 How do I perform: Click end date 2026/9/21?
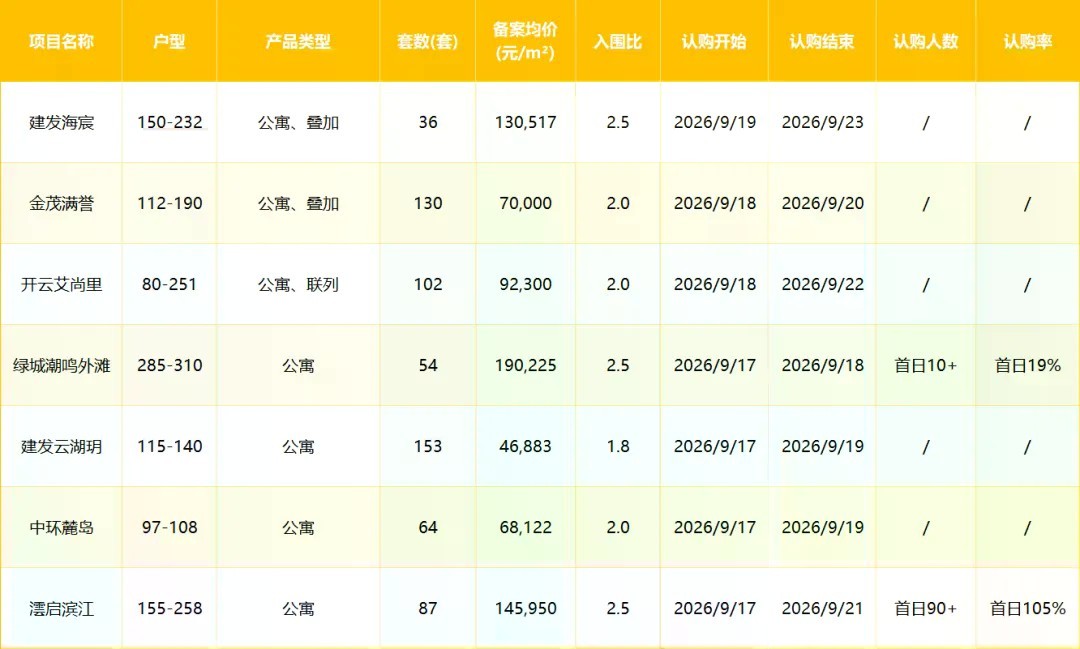[822, 609]
